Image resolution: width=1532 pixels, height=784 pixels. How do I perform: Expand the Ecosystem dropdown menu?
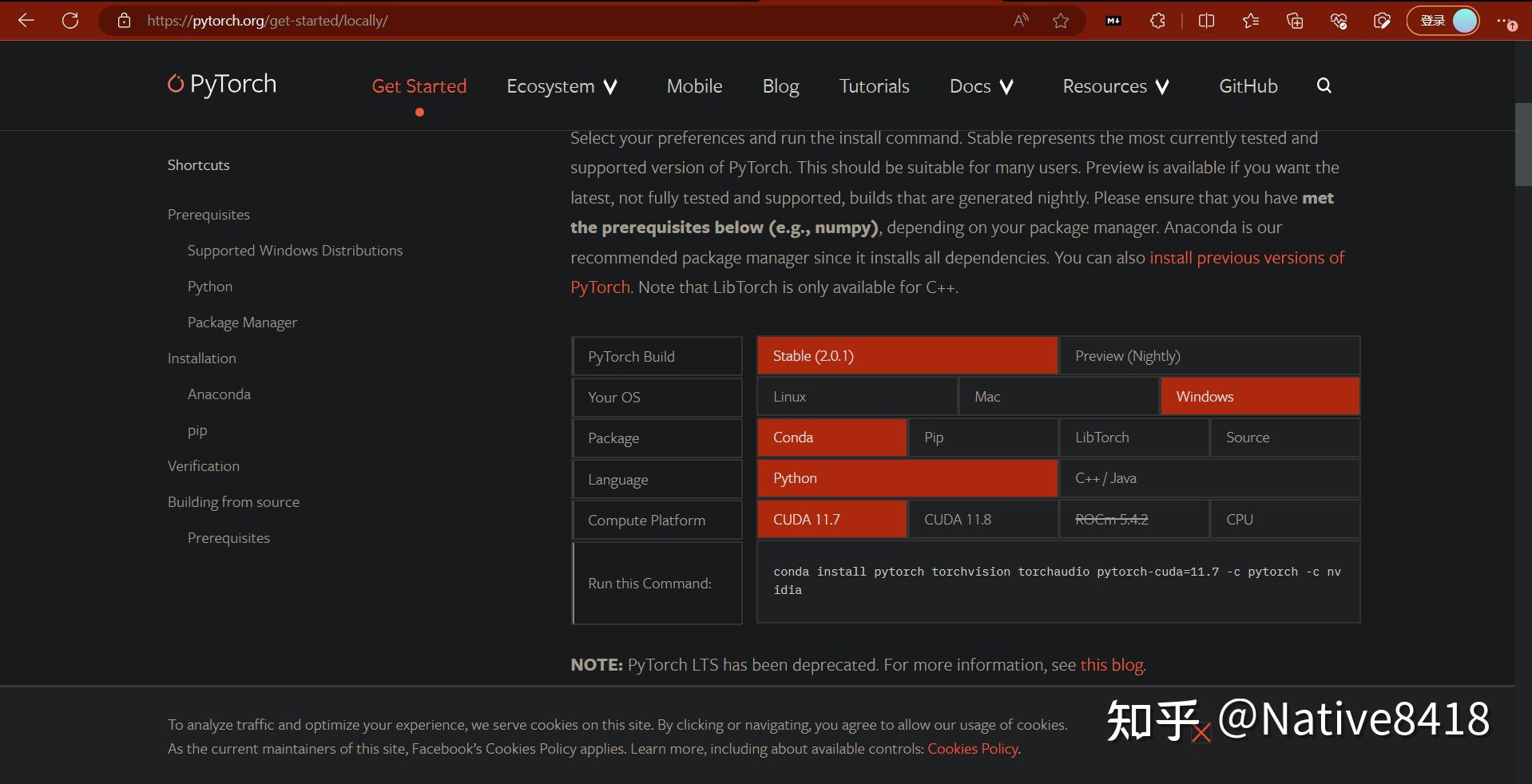pos(562,86)
